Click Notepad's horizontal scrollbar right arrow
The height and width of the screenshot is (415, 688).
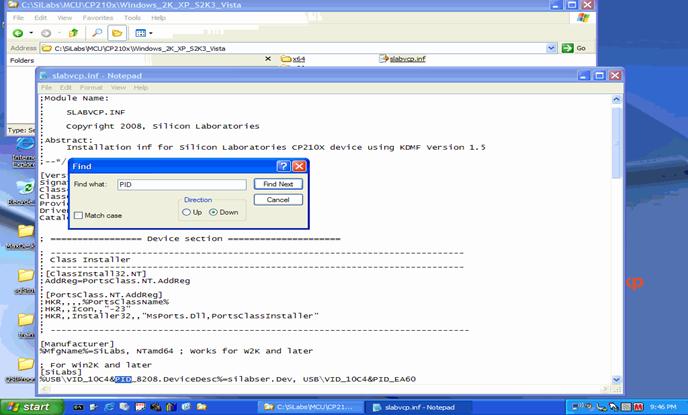606,389
